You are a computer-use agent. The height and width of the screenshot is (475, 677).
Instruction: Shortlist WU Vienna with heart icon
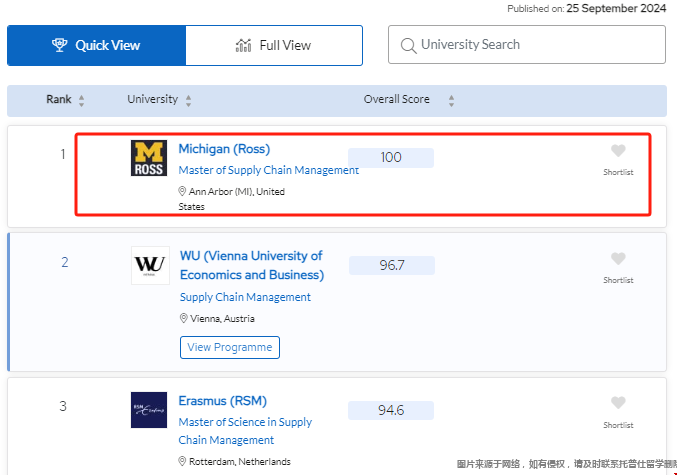point(618,259)
